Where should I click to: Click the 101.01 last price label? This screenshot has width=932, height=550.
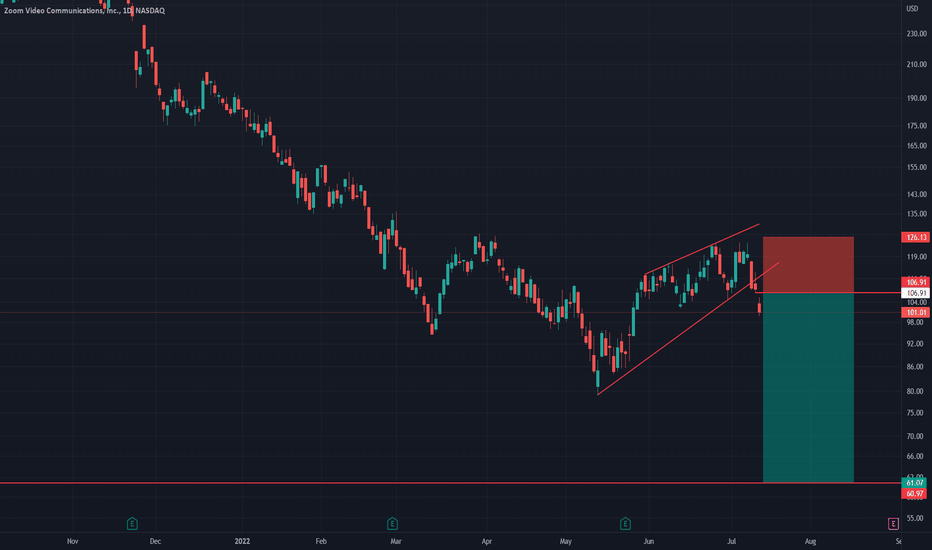coord(915,312)
